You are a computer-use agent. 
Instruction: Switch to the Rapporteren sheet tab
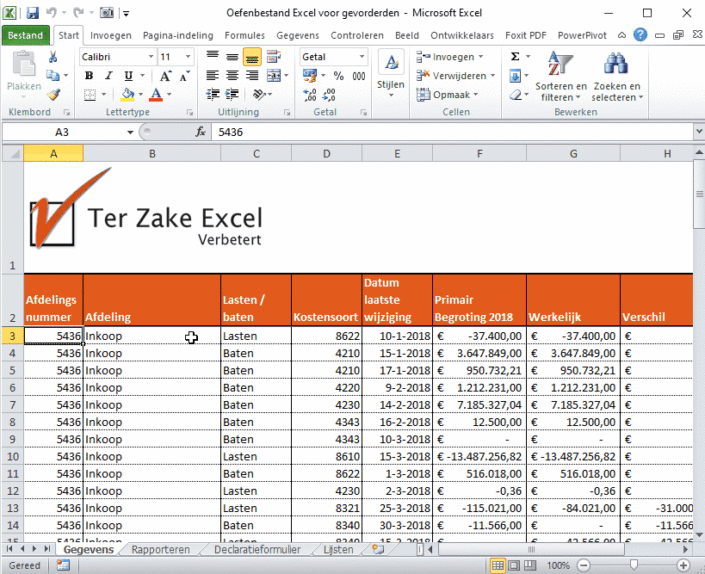pyautogui.click(x=161, y=549)
